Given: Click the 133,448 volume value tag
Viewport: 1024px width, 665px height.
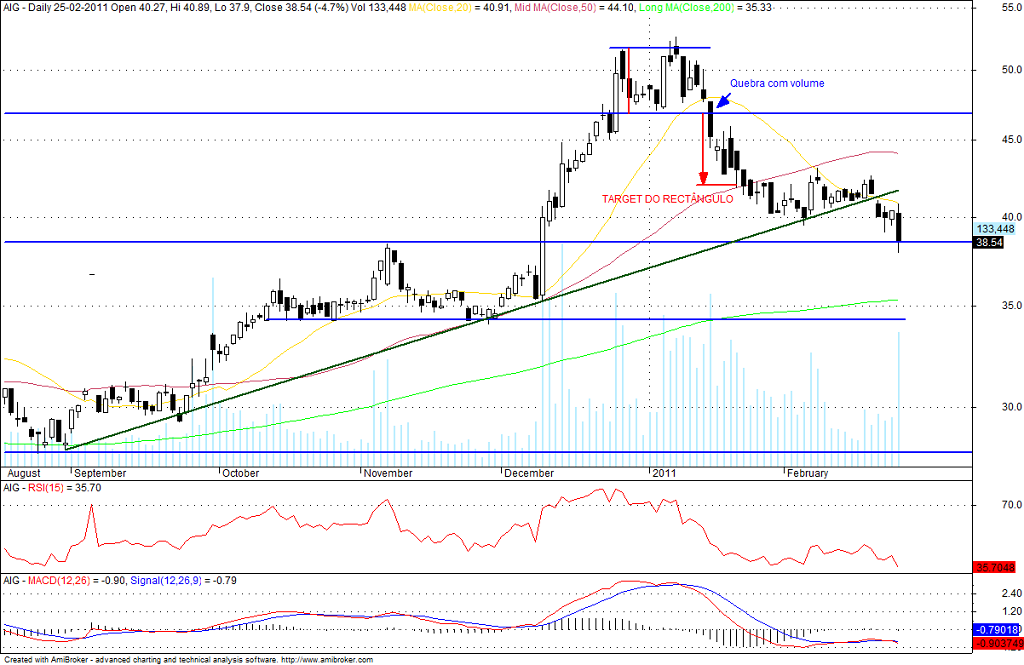Looking at the screenshot, I should (995, 229).
